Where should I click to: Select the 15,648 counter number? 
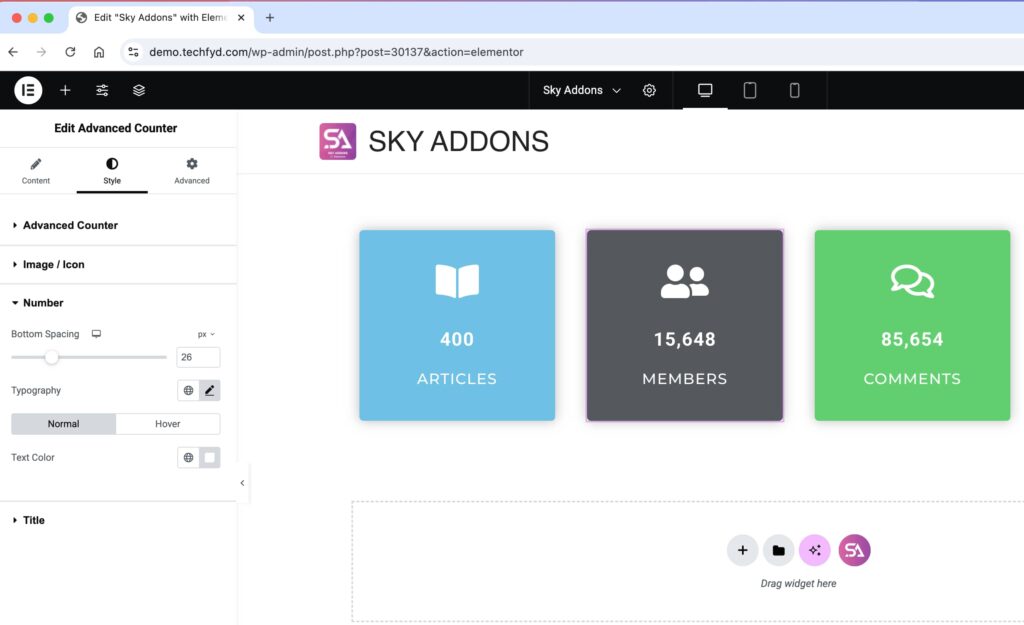pos(684,340)
